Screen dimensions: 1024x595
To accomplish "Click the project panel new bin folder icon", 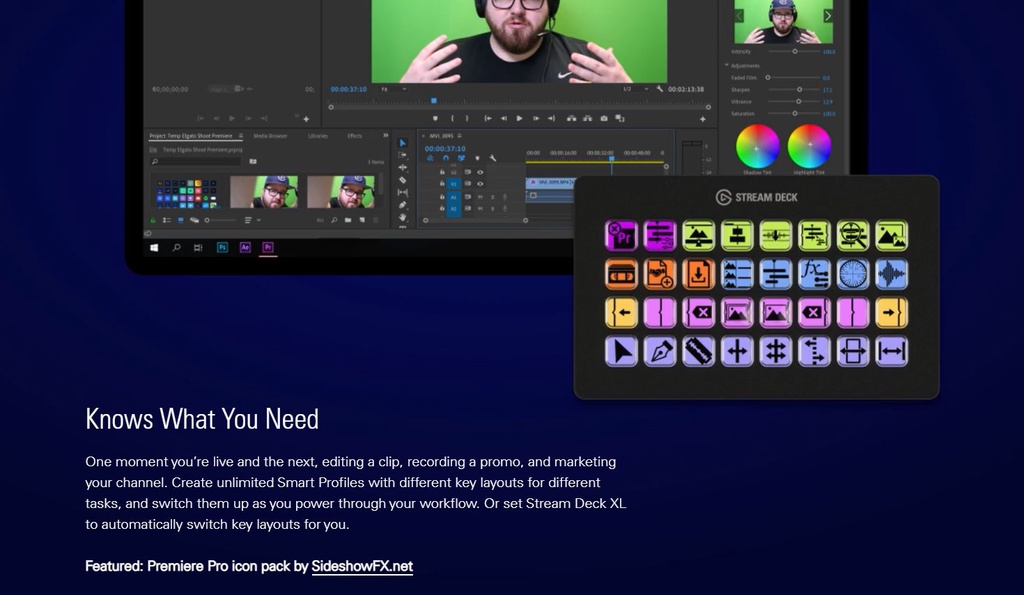I will click(348, 220).
